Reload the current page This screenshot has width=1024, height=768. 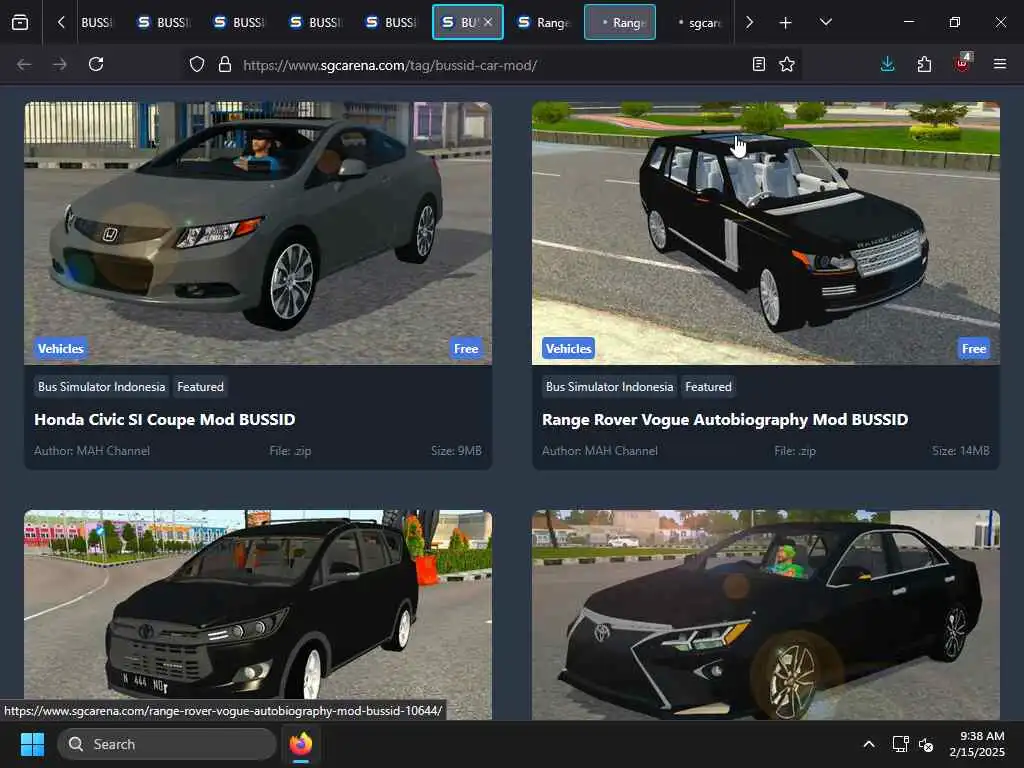(96, 64)
